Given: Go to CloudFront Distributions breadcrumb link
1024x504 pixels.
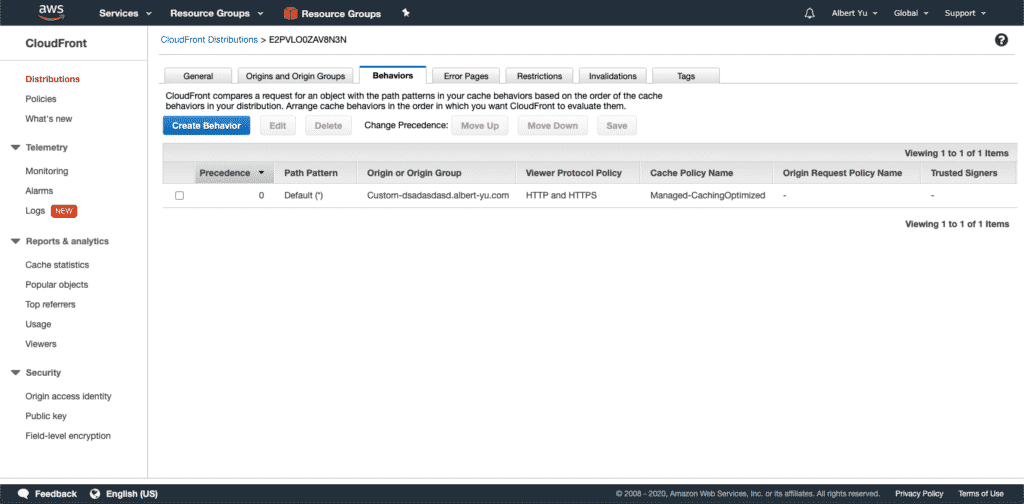Looking at the screenshot, I should point(209,40).
